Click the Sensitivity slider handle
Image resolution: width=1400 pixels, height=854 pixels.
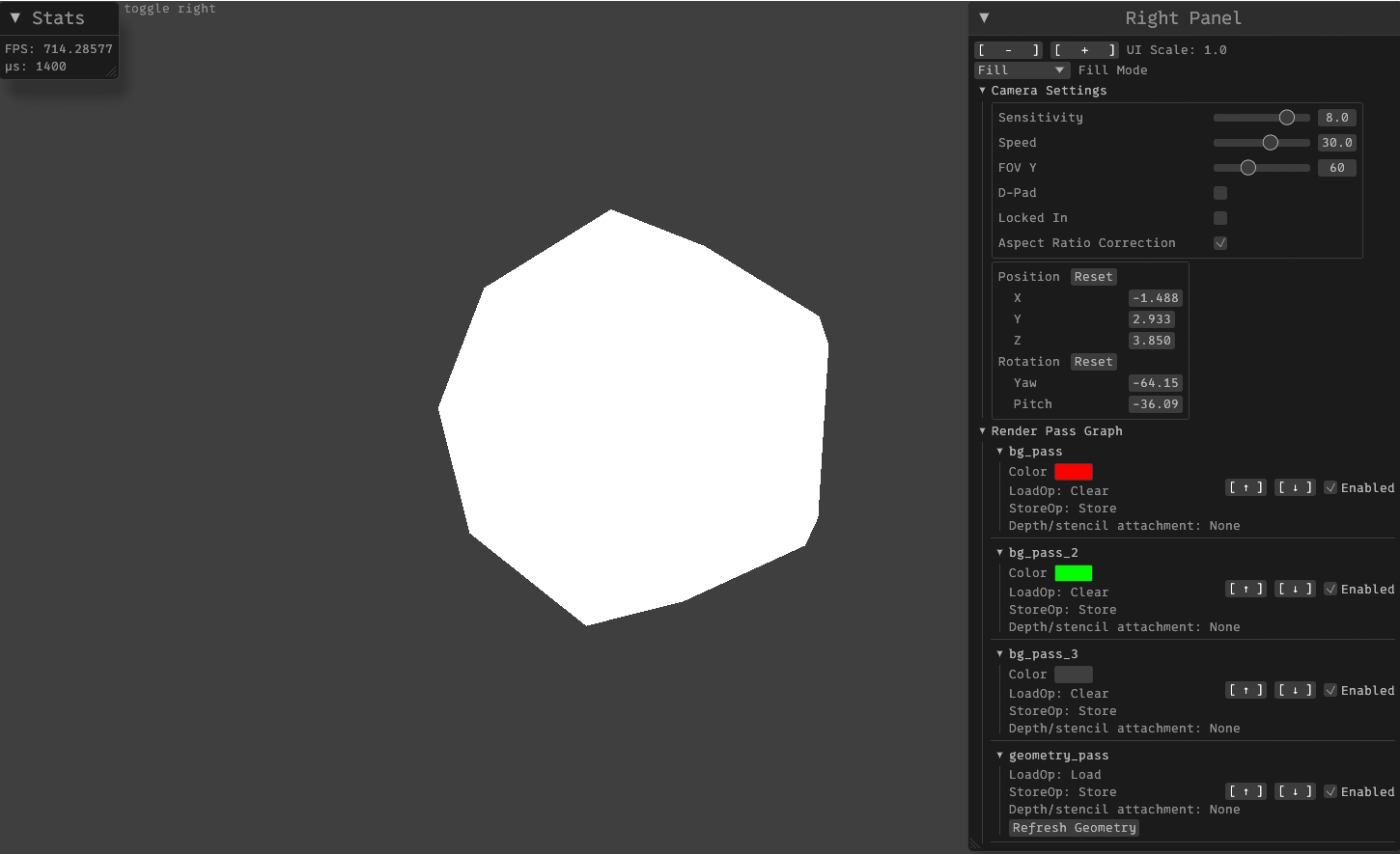pos(1287,118)
